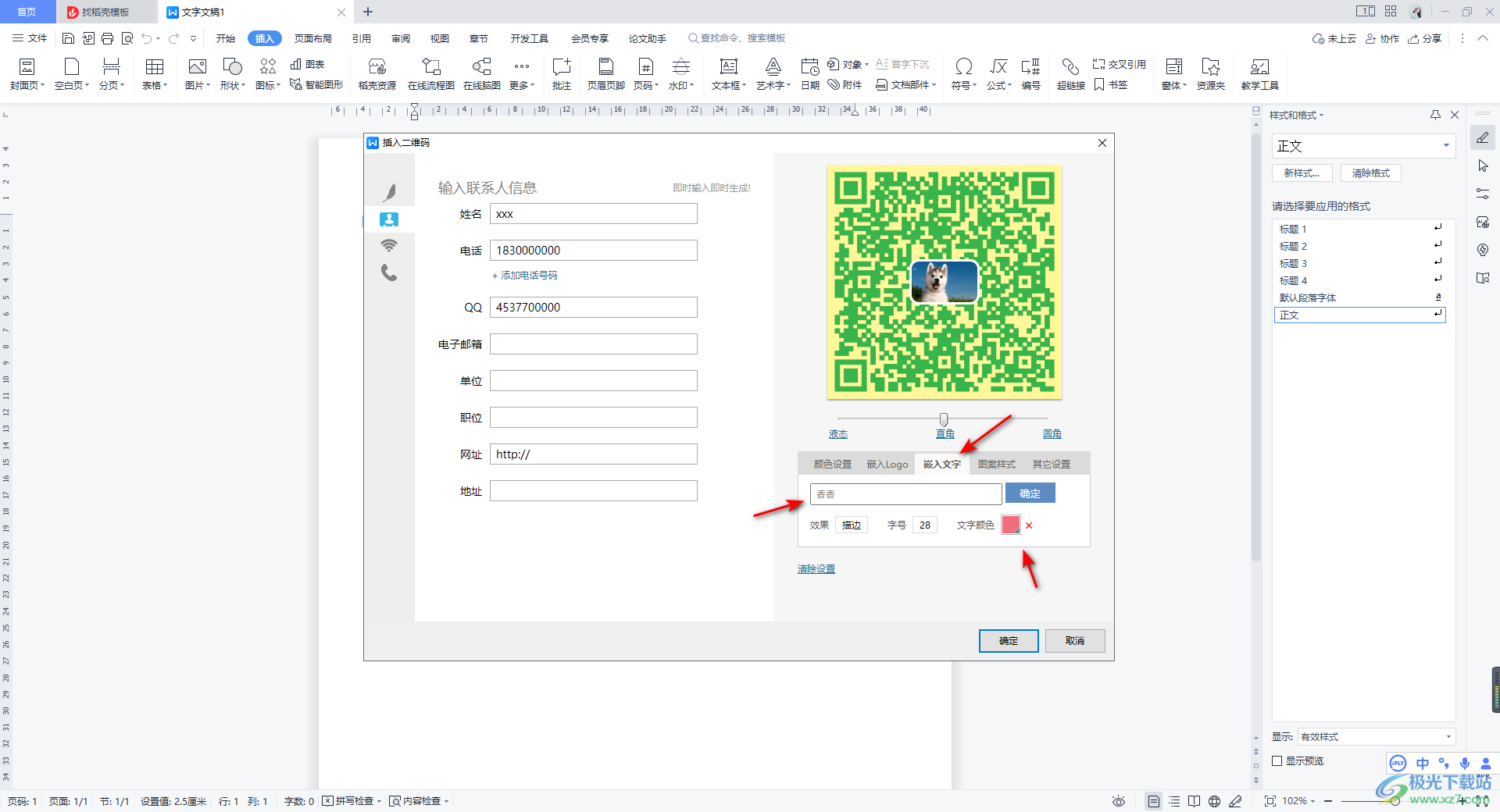The height and width of the screenshot is (812, 1500).
Task: Open the table insert tool
Action: (155, 74)
